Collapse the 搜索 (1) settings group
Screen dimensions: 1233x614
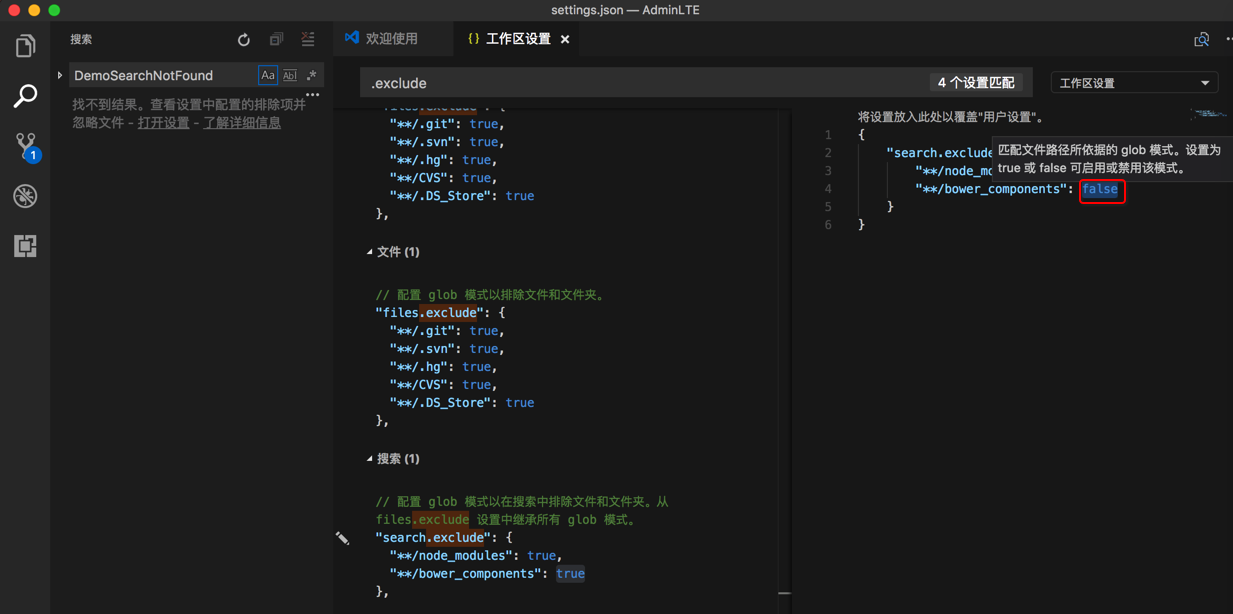[370, 459]
